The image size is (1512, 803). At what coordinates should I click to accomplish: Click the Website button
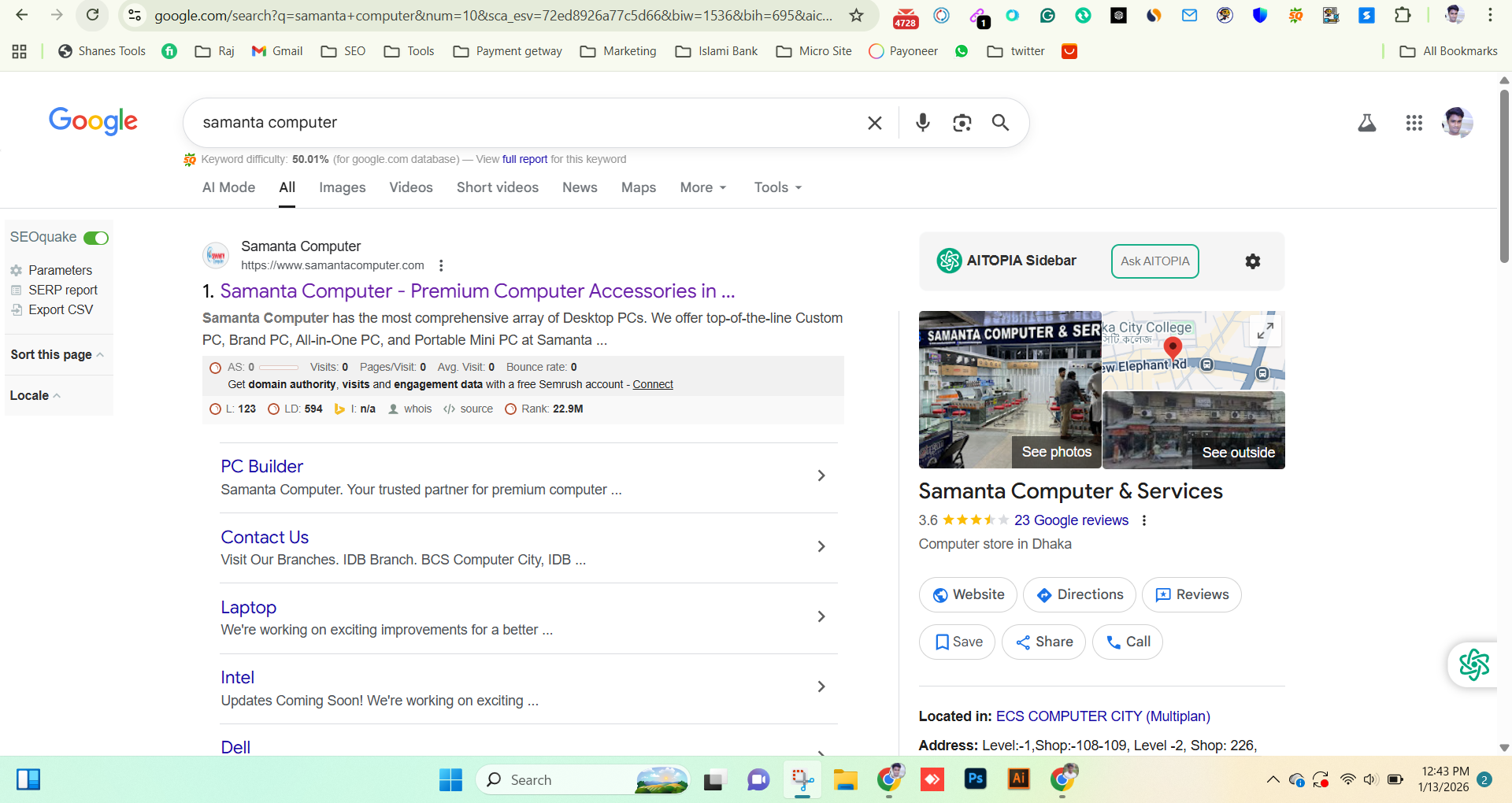coord(968,594)
